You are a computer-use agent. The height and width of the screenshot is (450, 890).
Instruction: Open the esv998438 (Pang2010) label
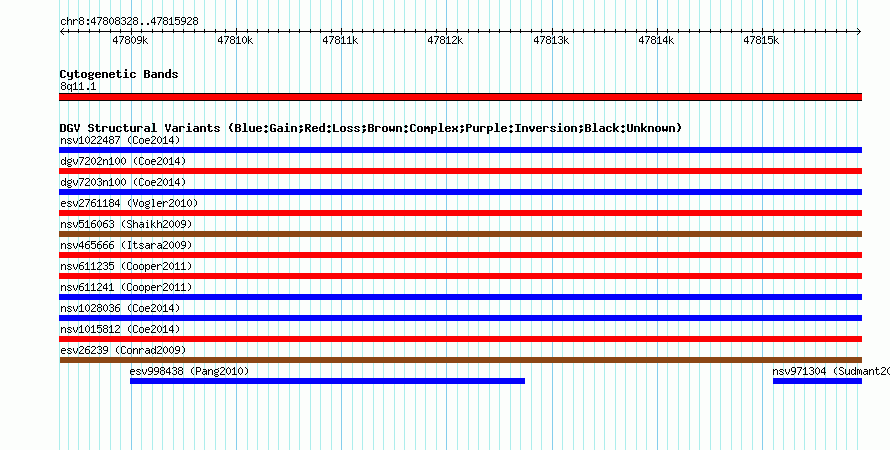190,371
